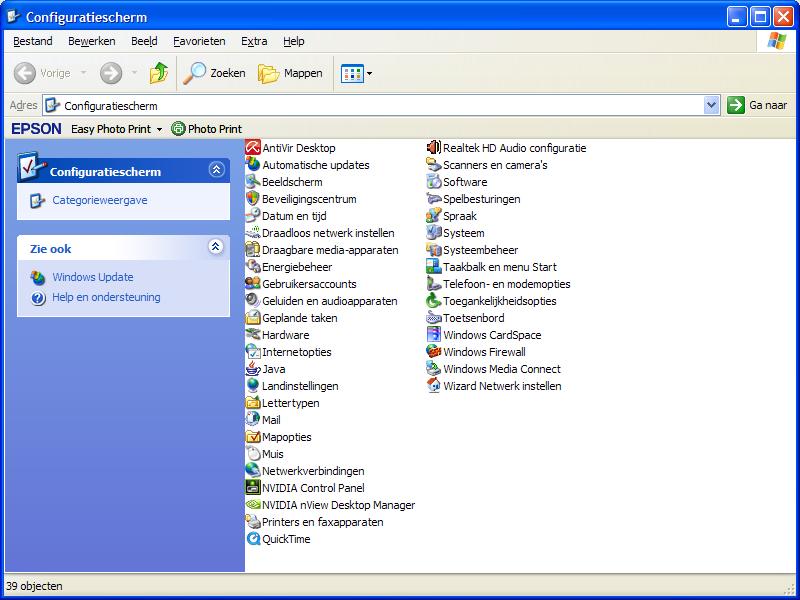Click the EPSON logo in toolbar
Image resolution: width=800 pixels, height=600 pixels.
click(x=36, y=129)
